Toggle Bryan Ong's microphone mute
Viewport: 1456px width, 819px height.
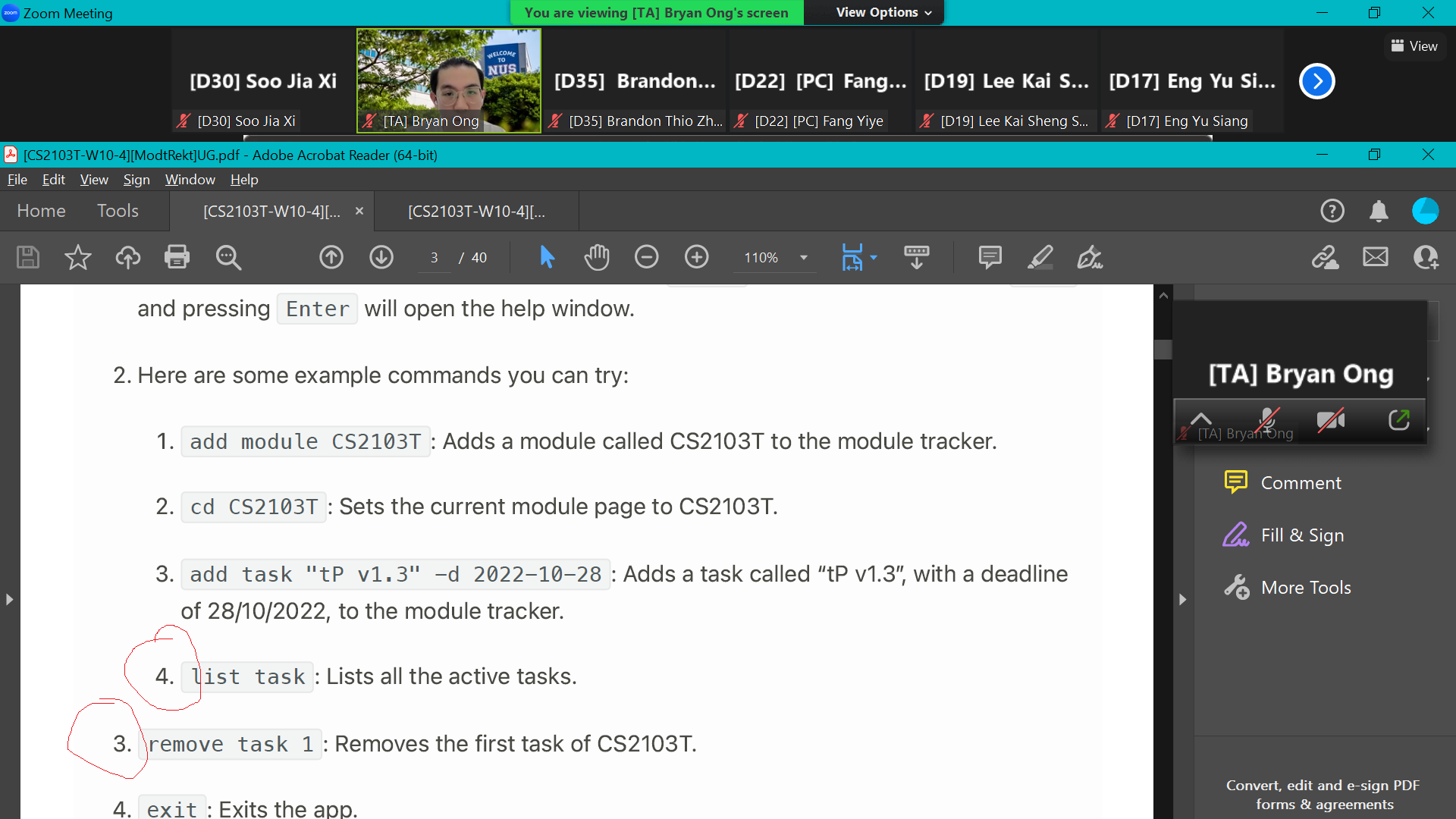click(1267, 419)
